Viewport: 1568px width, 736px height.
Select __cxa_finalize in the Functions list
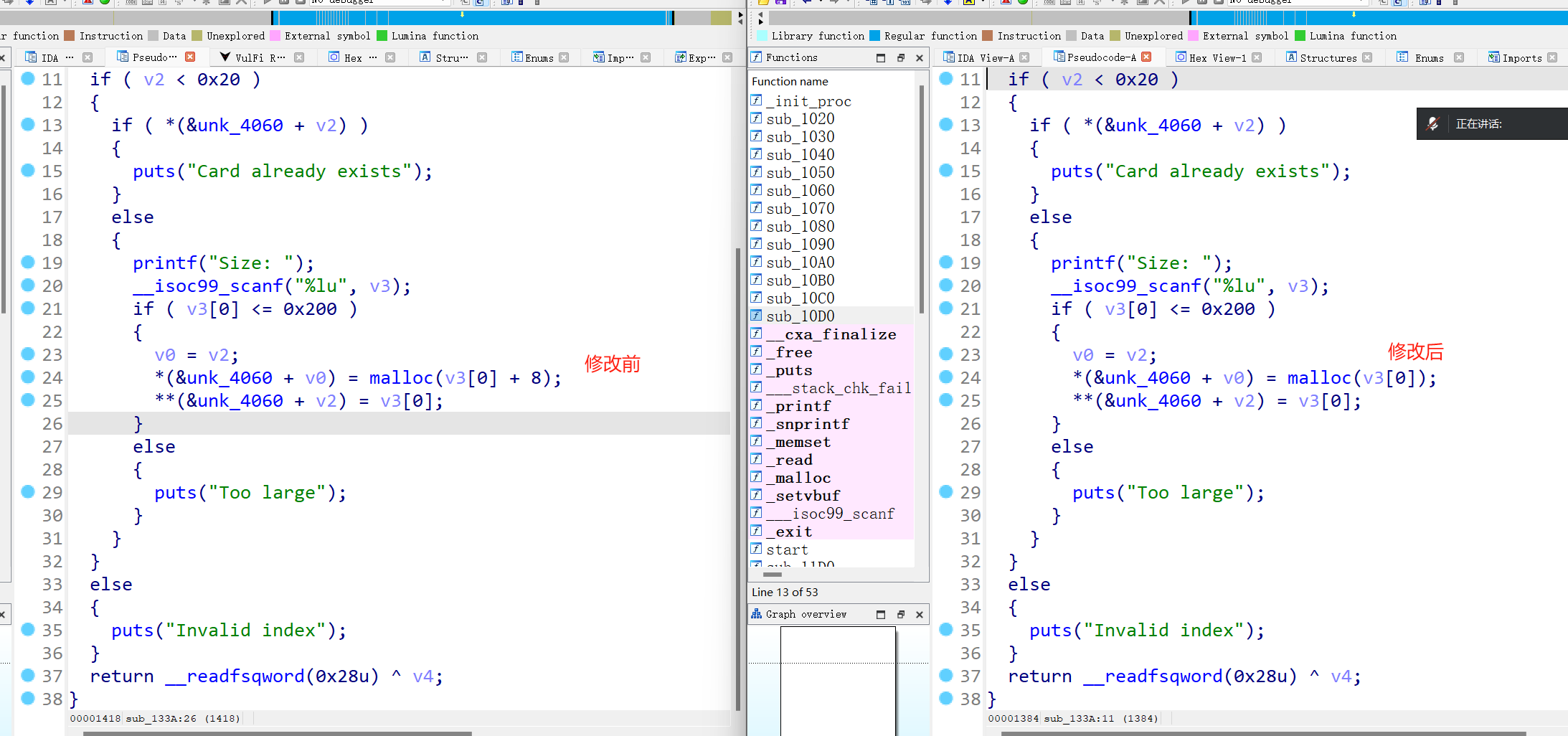(x=832, y=334)
